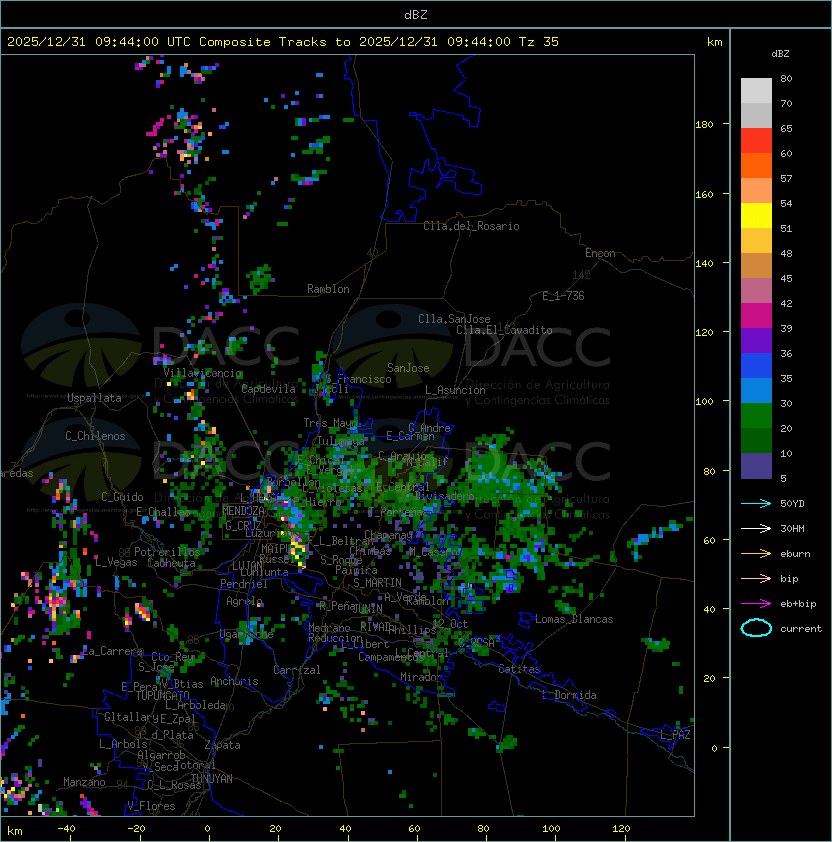Choose the light blue 30–35 dBZ swatch
This screenshot has height=842, width=832.
tap(756, 390)
